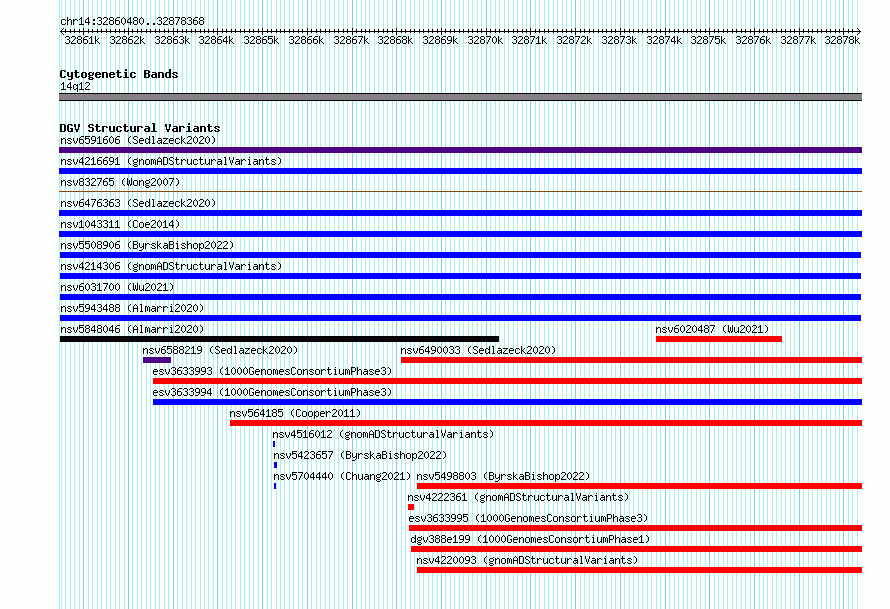Click the 32878k ruler position
The image size is (890, 609).
pyautogui.click(x=842, y=40)
